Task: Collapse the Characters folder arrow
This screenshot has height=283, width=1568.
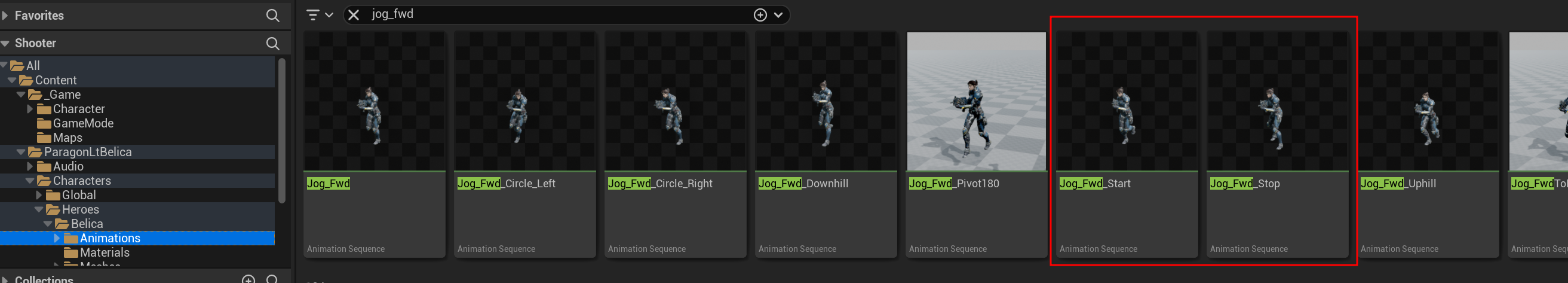Action: click(30, 181)
